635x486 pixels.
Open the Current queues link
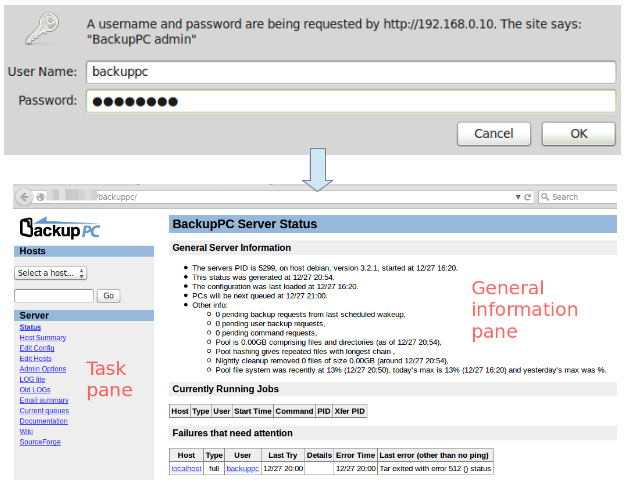45,411
